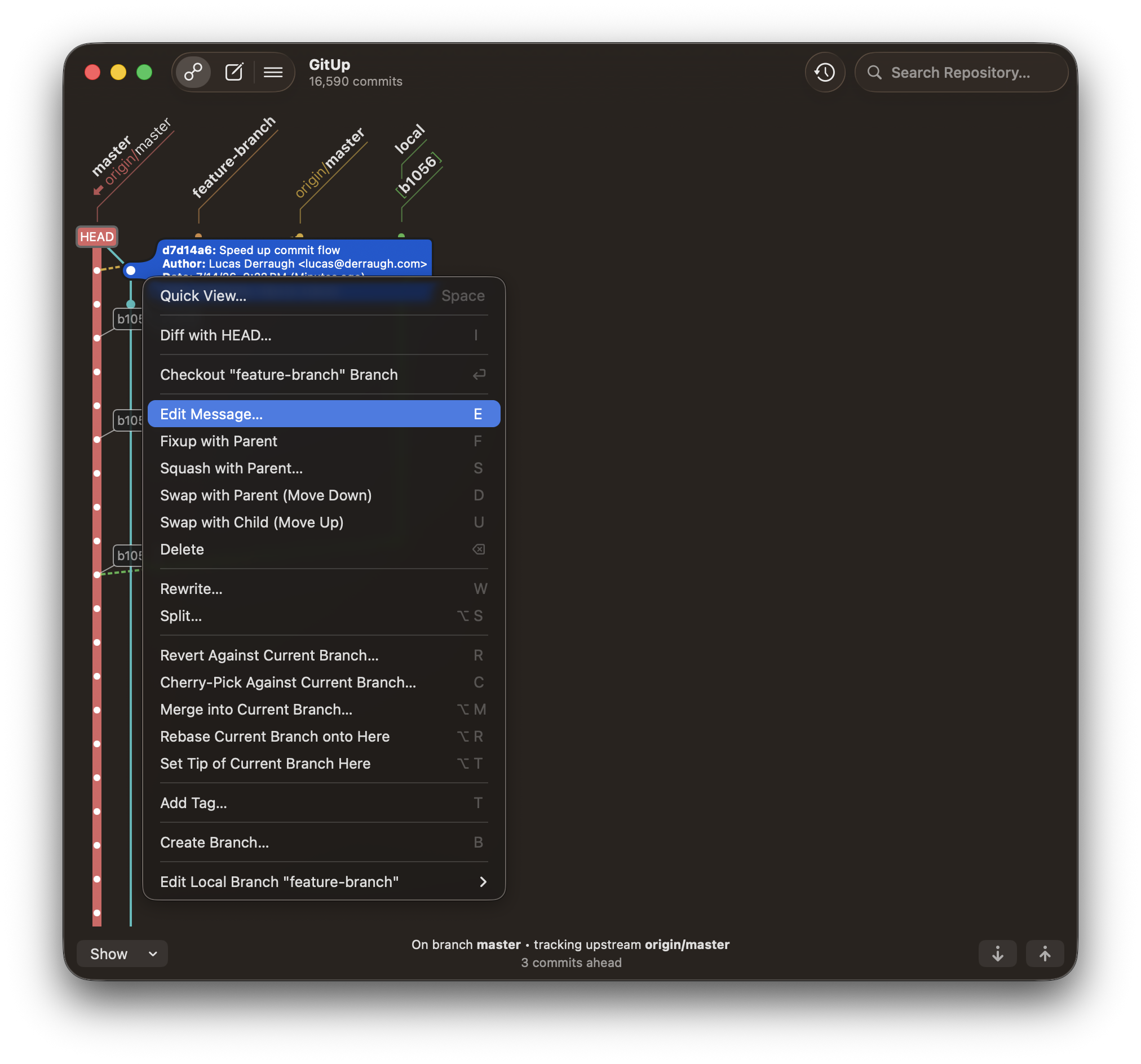
Task: Click the push up-arrow button
Action: point(1045,954)
